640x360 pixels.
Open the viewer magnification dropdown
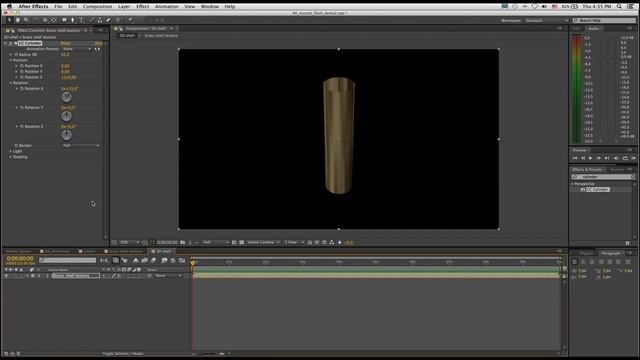129,242
